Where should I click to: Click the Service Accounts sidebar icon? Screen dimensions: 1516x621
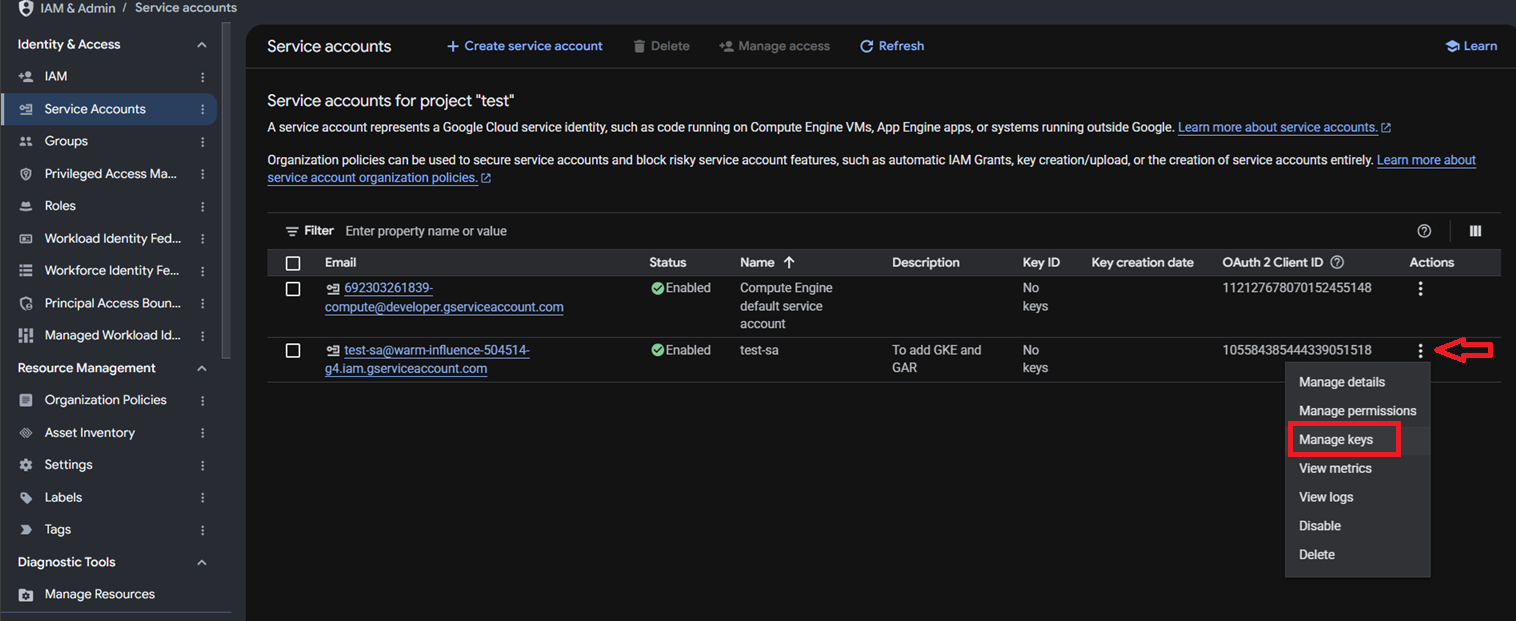(26, 109)
